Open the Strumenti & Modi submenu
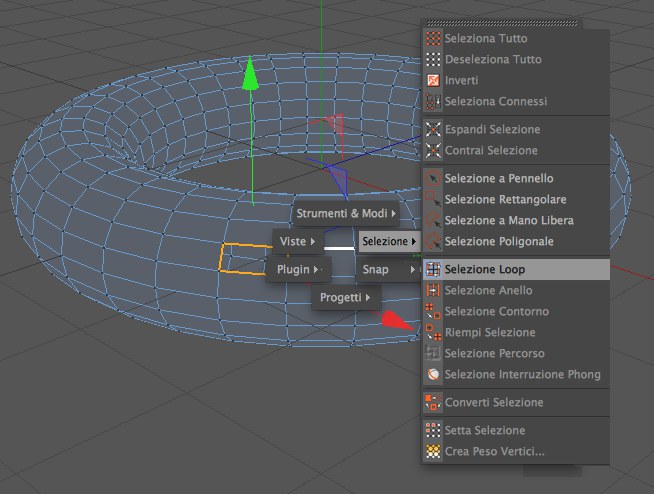Viewport: 654px width, 494px height. click(346, 214)
